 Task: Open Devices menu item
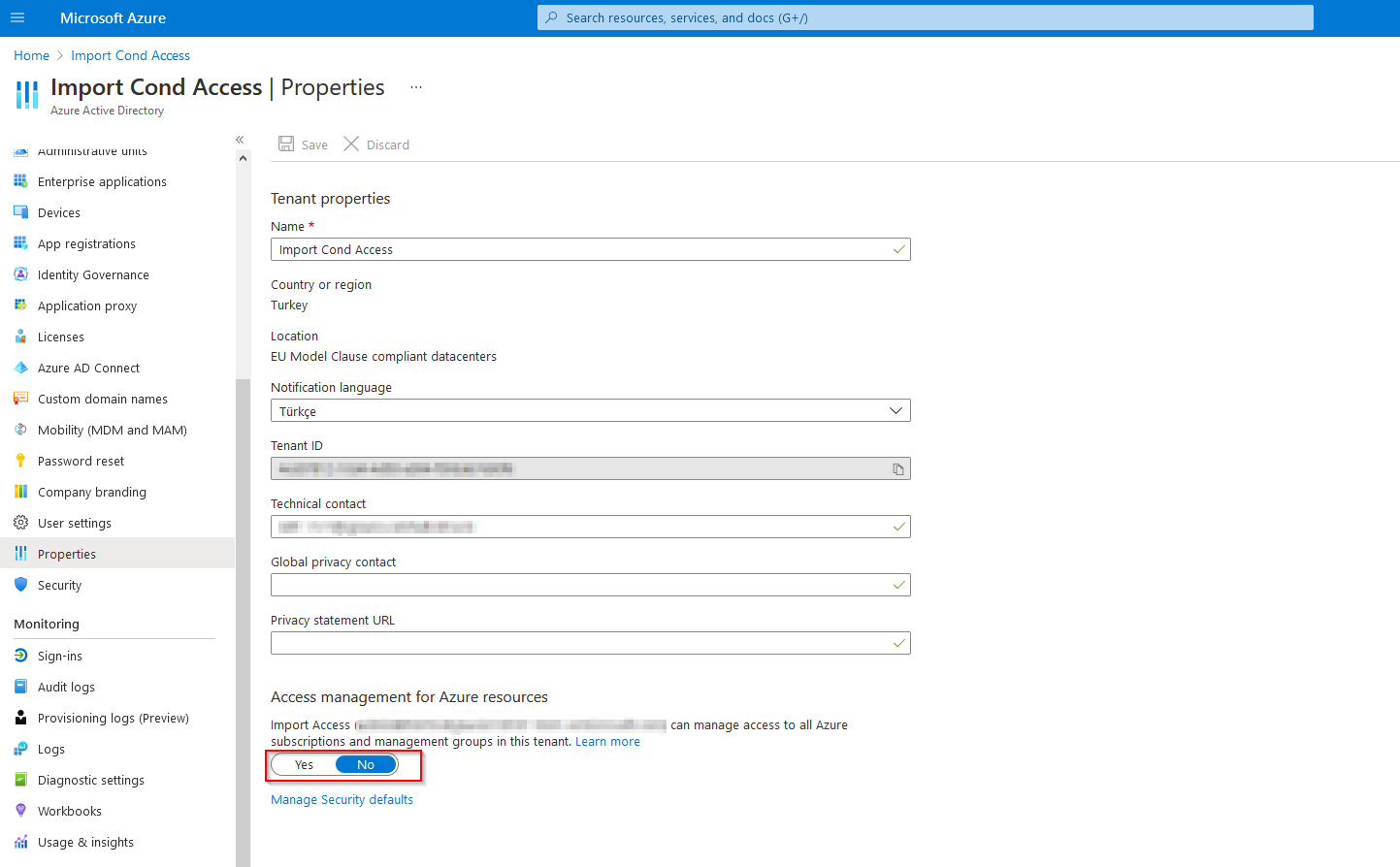click(x=59, y=212)
